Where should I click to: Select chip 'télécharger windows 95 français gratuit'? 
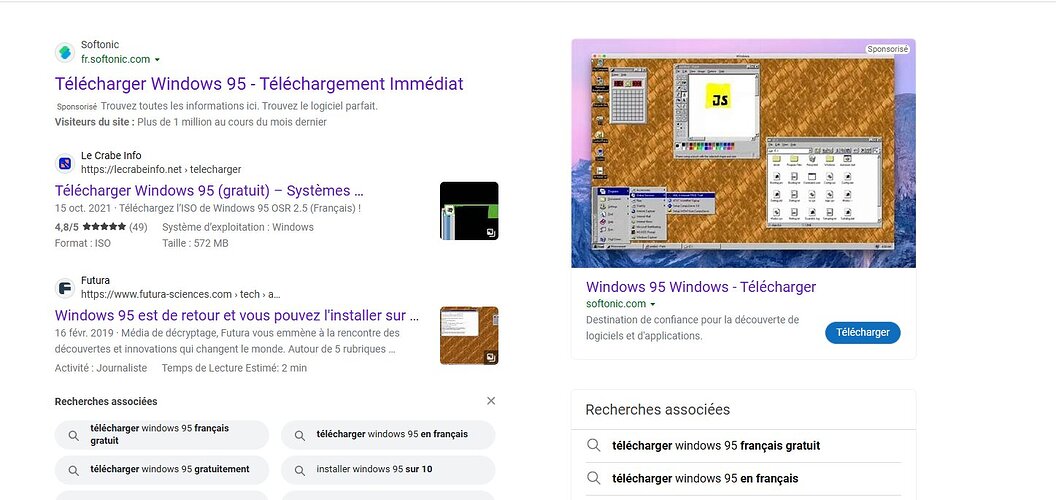click(162, 435)
